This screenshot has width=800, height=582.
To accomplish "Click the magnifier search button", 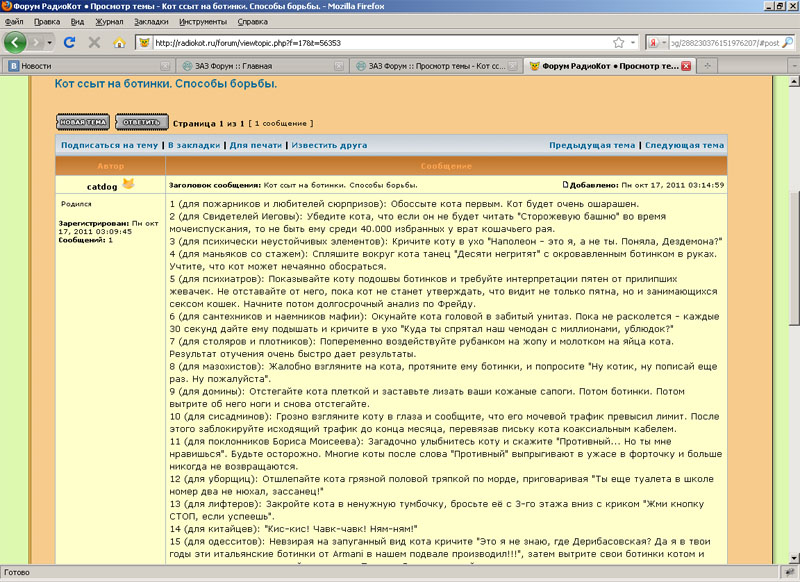I will pyautogui.click(x=788, y=43).
